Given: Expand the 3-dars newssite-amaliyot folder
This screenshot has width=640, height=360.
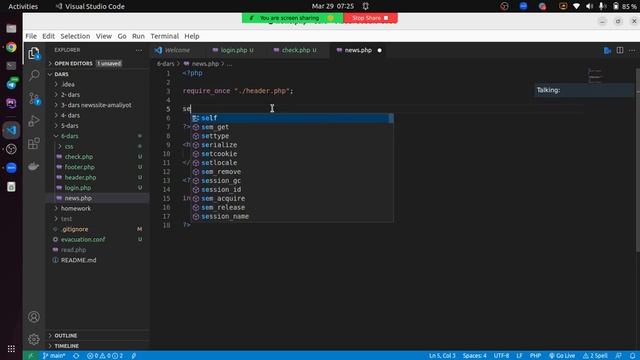Looking at the screenshot, I should pyautogui.click(x=96, y=105).
